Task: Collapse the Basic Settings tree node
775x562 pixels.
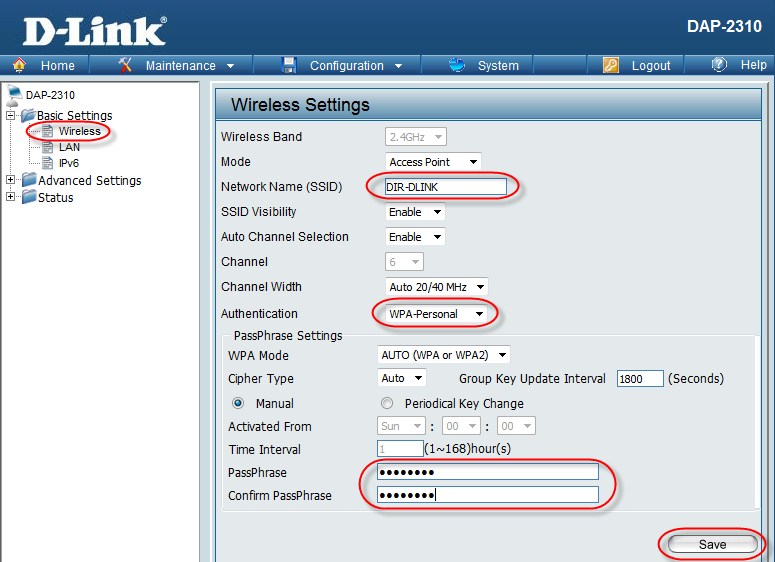Action: [x=10, y=115]
